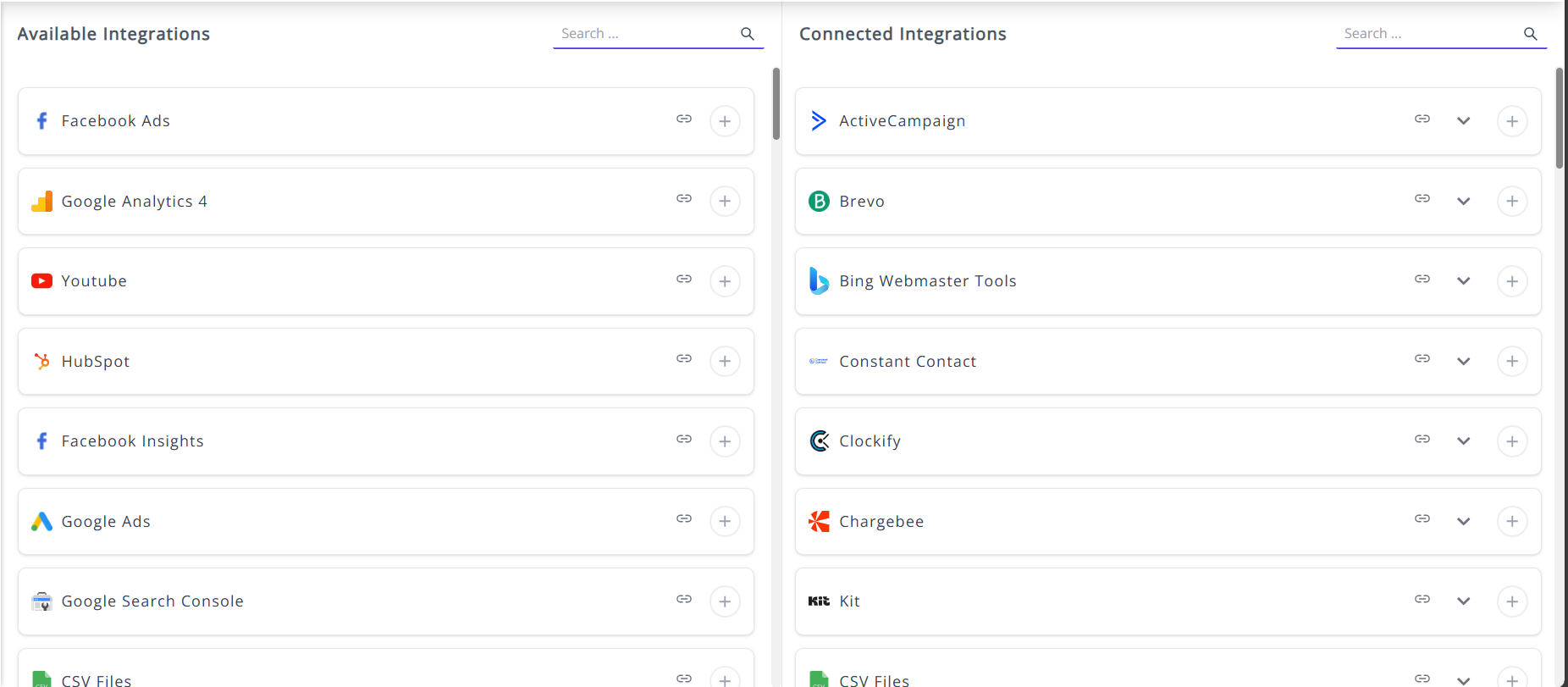Click plus button on Constant Contact row
Viewport: 1568px width, 687px height.
click(x=1512, y=361)
